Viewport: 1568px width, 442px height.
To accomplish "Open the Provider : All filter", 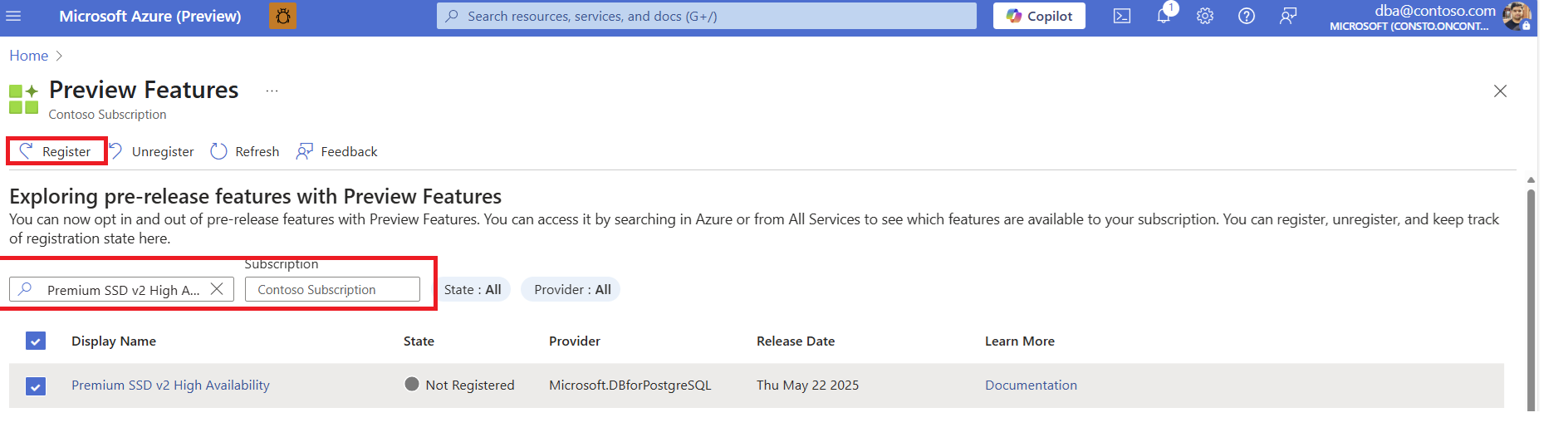I will pos(571,289).
